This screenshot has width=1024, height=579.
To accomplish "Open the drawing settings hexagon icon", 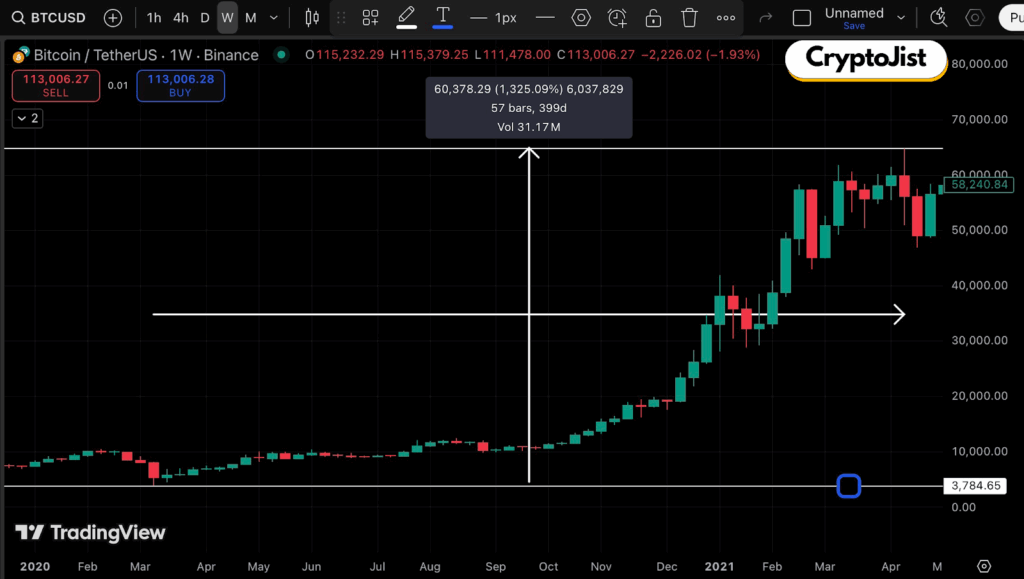I will click(x=581, y=17).
